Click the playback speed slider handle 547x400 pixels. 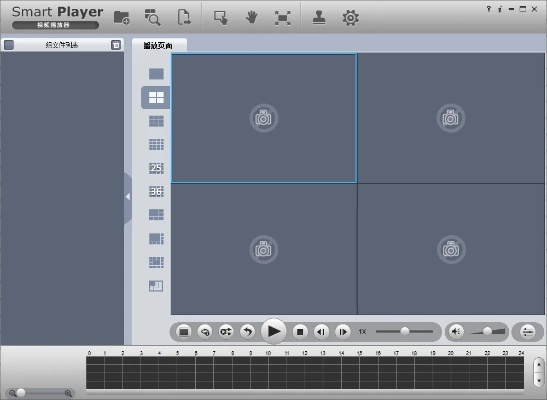coord(405,331)
